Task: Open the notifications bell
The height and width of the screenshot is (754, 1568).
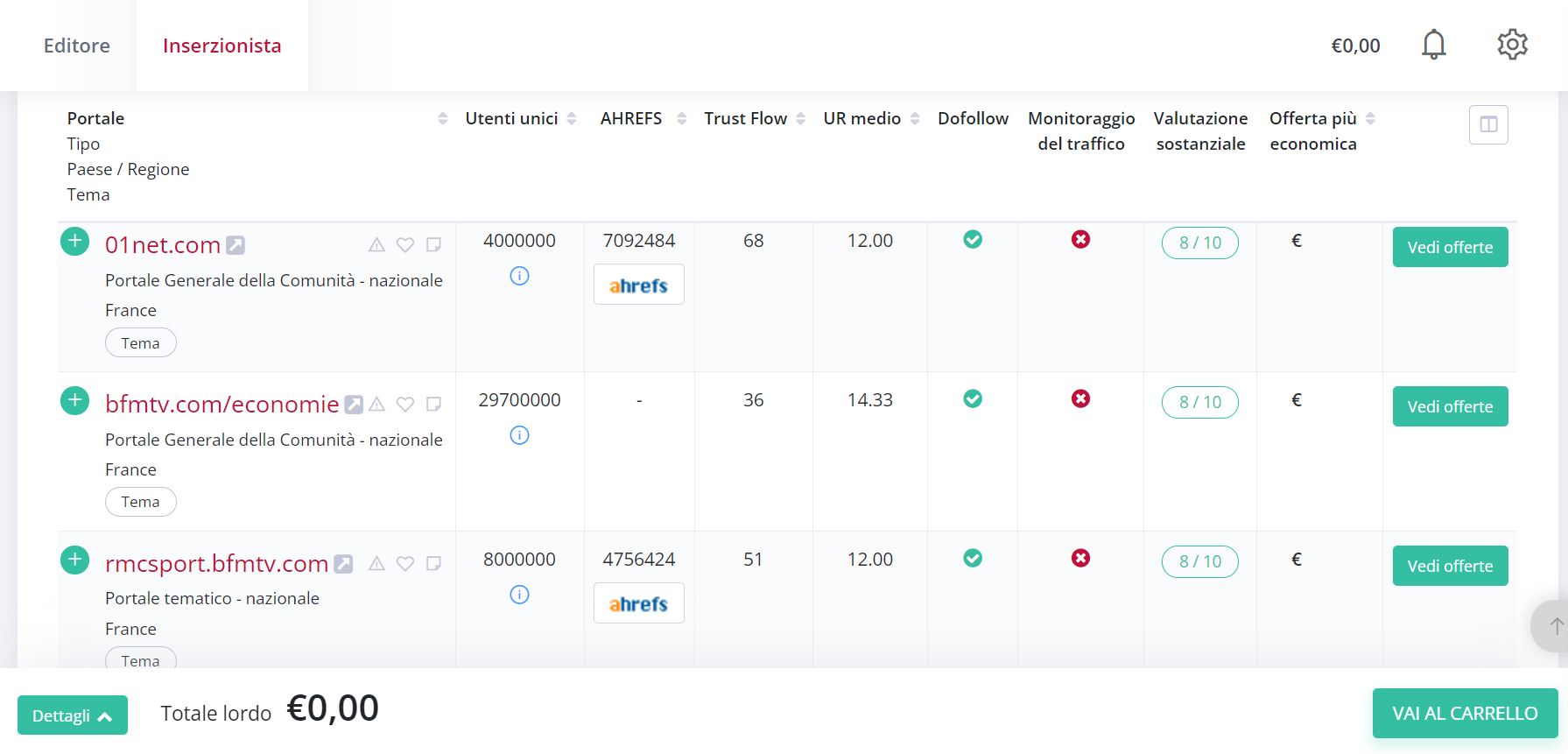Action: (1433, 44)
